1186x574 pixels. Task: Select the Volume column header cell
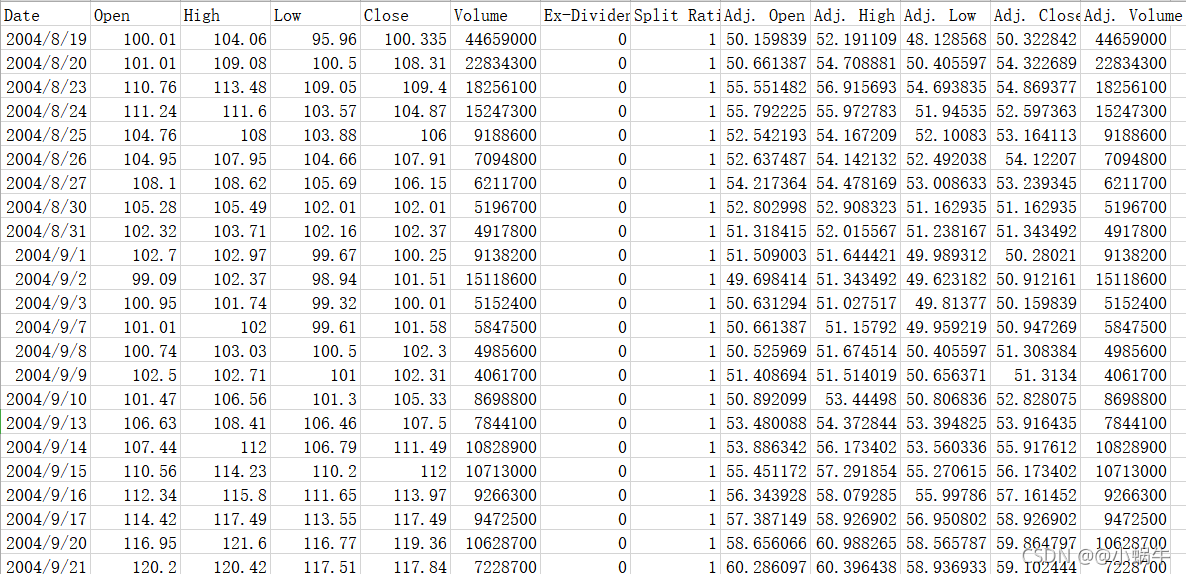click(496, 15)
